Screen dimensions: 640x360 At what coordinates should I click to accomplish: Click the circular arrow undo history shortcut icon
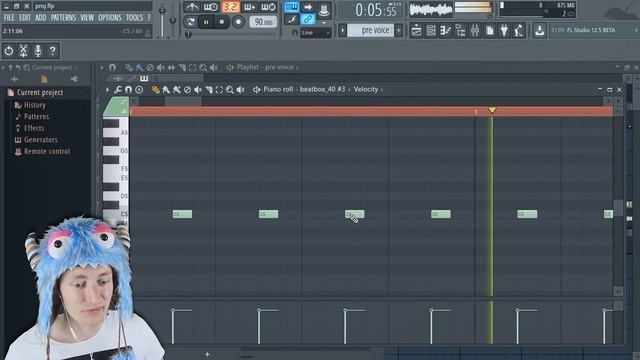[9, 51]
